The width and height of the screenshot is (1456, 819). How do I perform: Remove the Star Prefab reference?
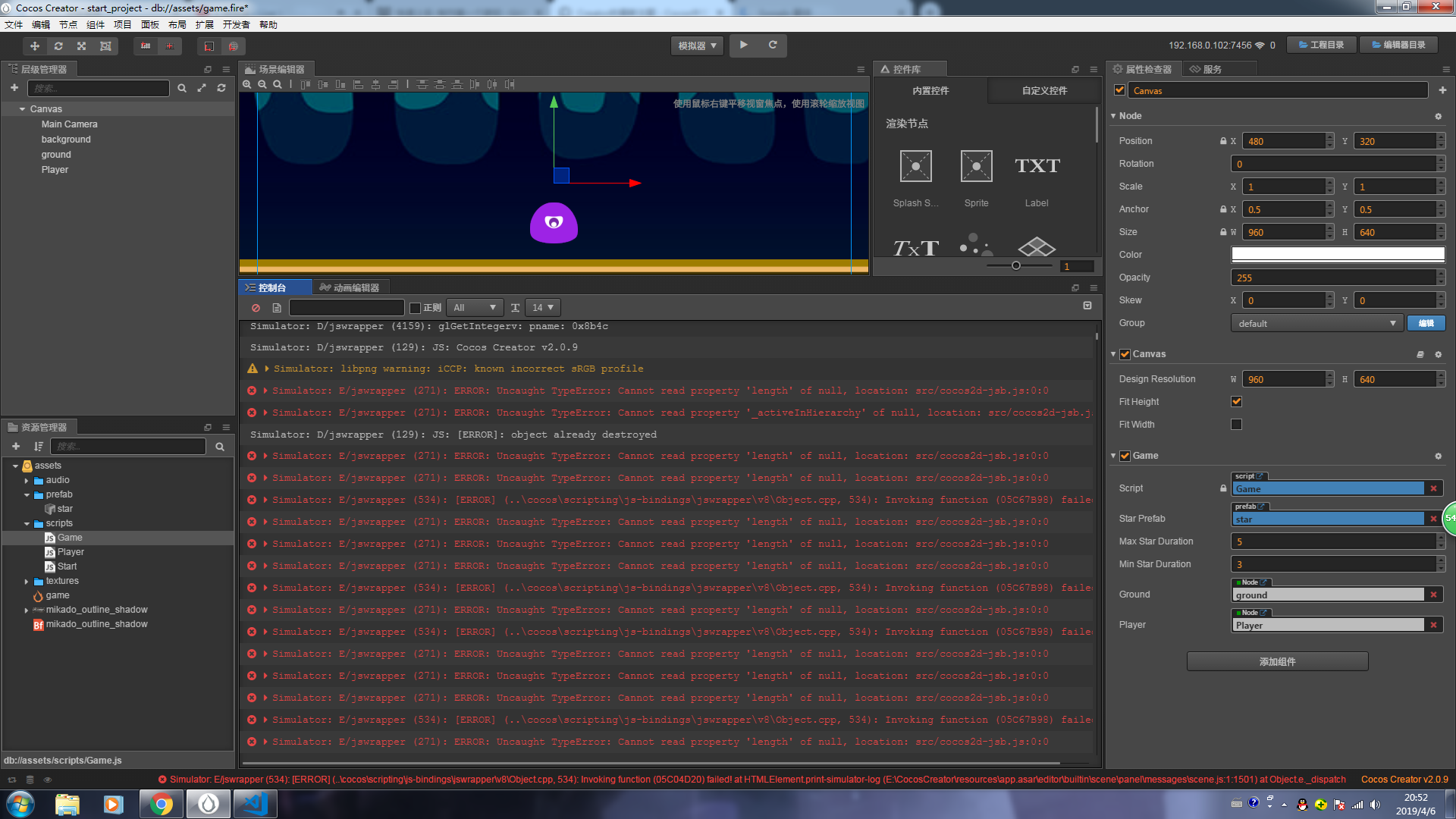(x=1433, y=519)
